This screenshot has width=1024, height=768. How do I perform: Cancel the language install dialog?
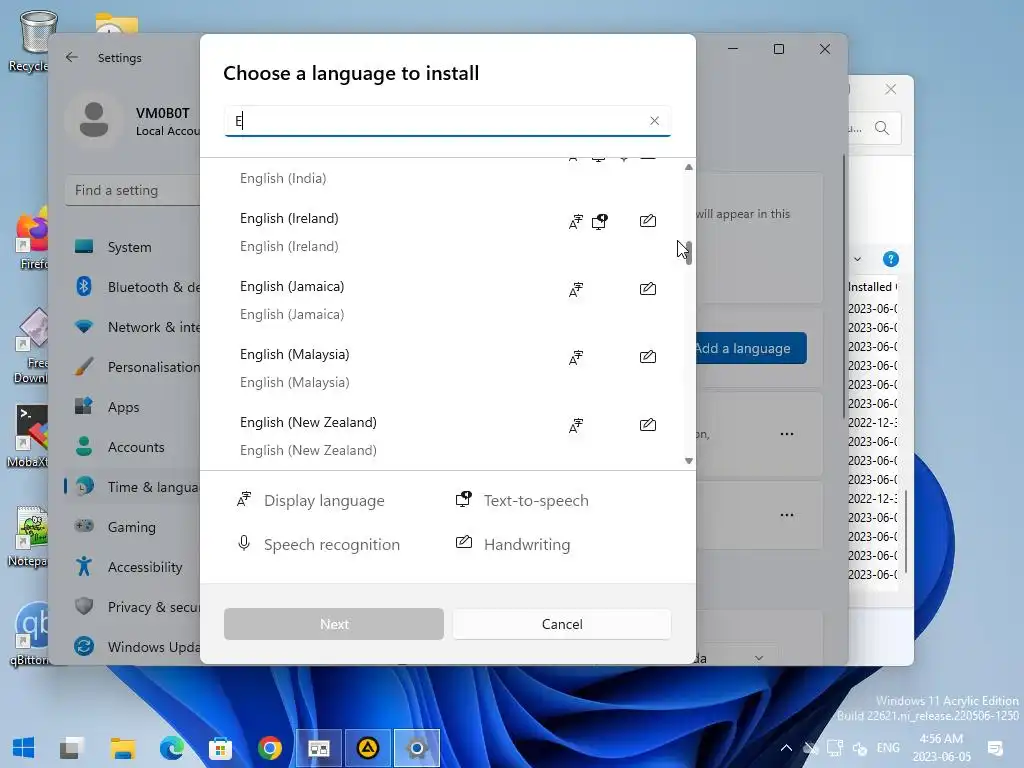562,624
